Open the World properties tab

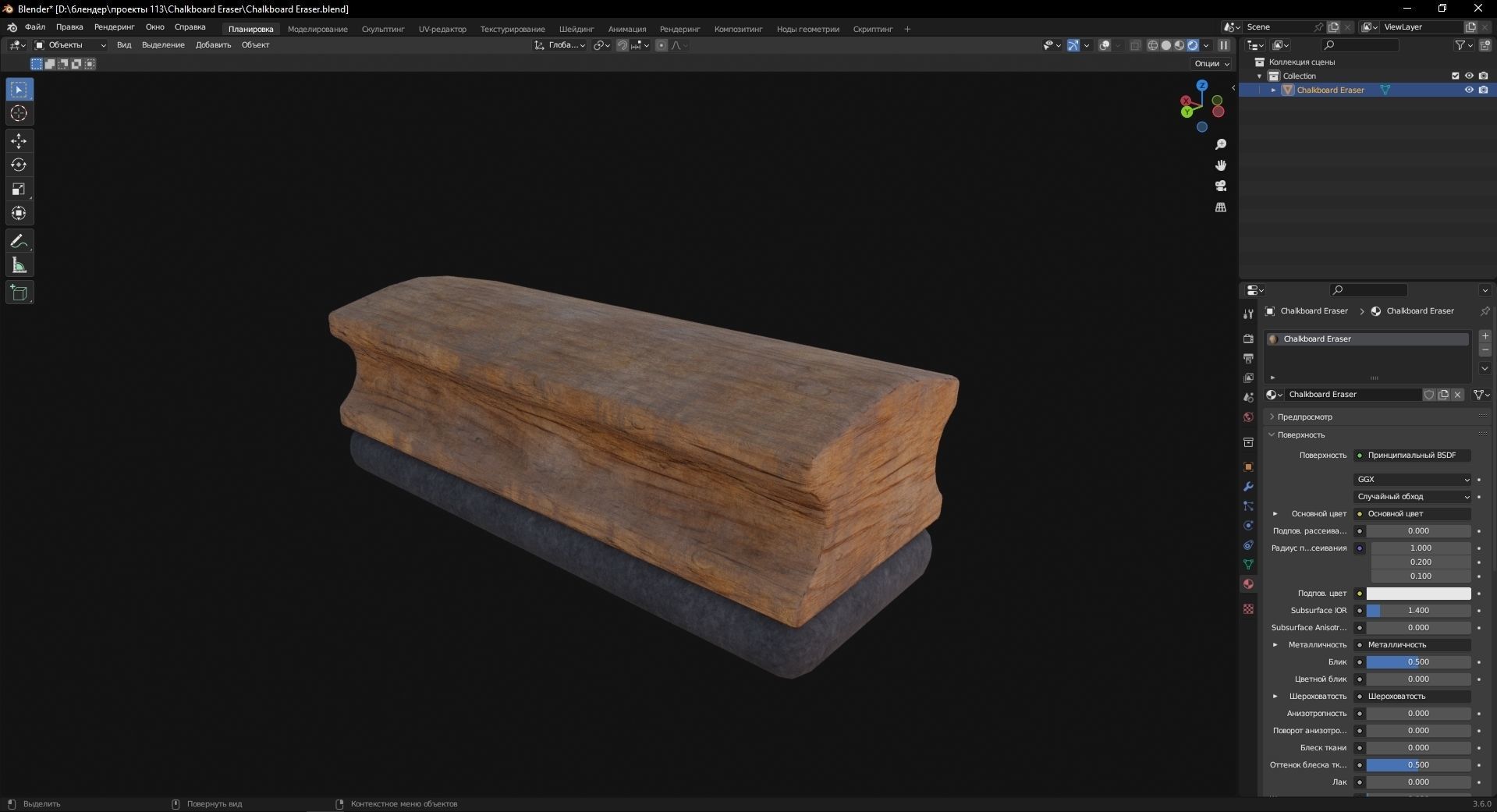[x=1248, y=417]
